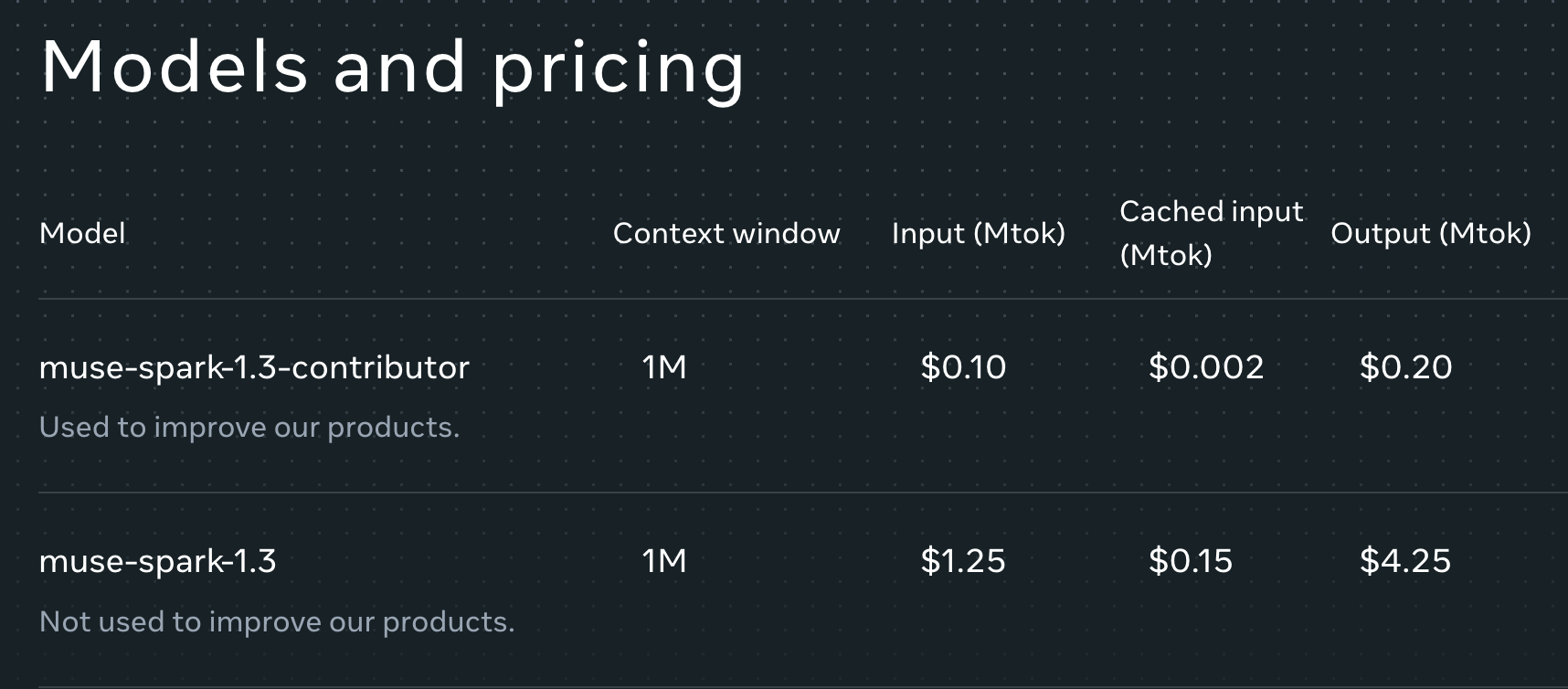Image resolution: width=1568 pixels, height=689 pixels.
Task: Select the Cached input (Mtok) header
Action: 1212,233
